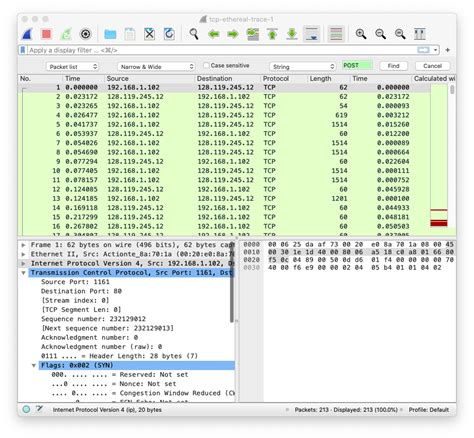Select the Nonce: Not set line
Image resolution: width=474 pixels, height=438 pixels.
114,384
